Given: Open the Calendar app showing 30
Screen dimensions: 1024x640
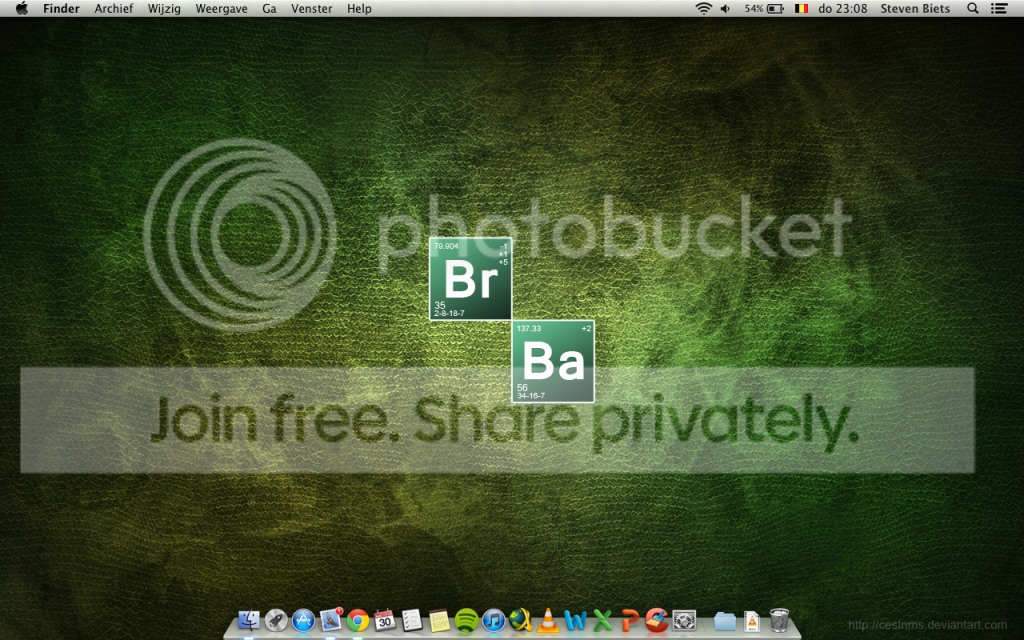Looking at the screenshot, I should pos(385,620).
